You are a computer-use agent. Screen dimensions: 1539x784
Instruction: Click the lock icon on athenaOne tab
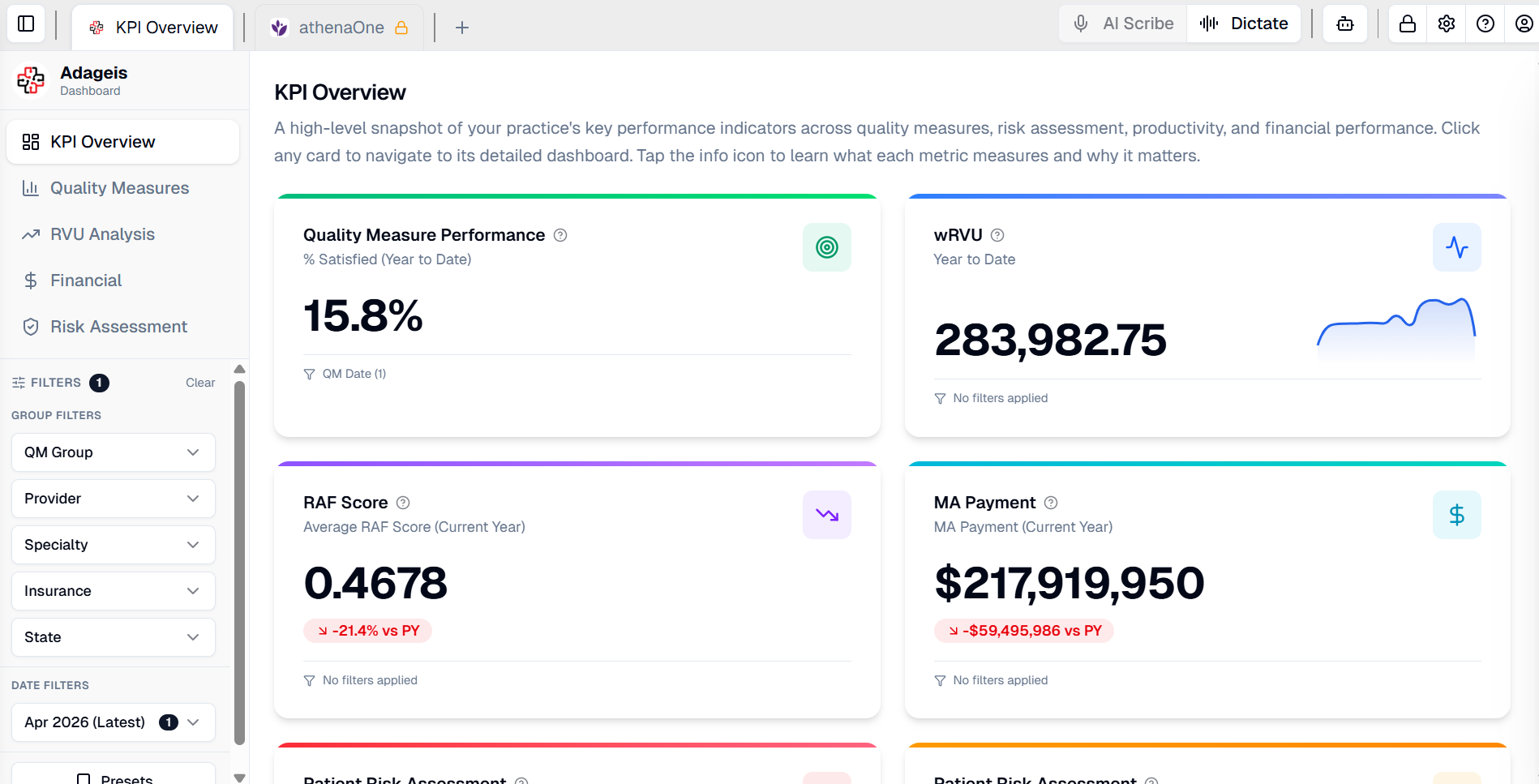(x=401, y=28)
